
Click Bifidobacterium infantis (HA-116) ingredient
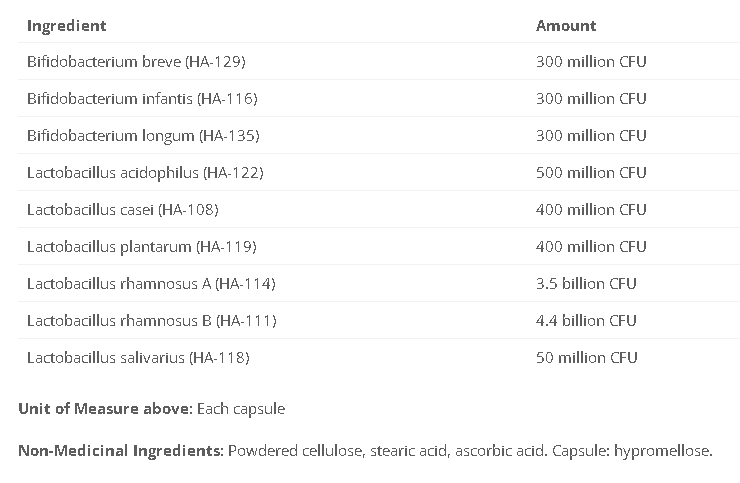coord(142,98)
